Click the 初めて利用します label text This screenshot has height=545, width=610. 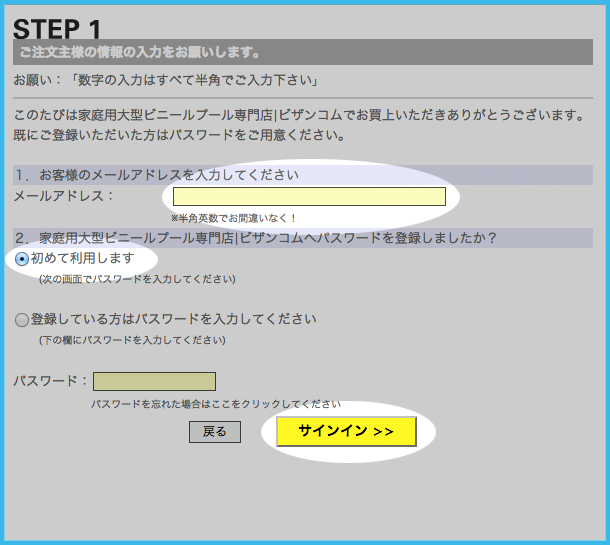click(x=82, y=259)
